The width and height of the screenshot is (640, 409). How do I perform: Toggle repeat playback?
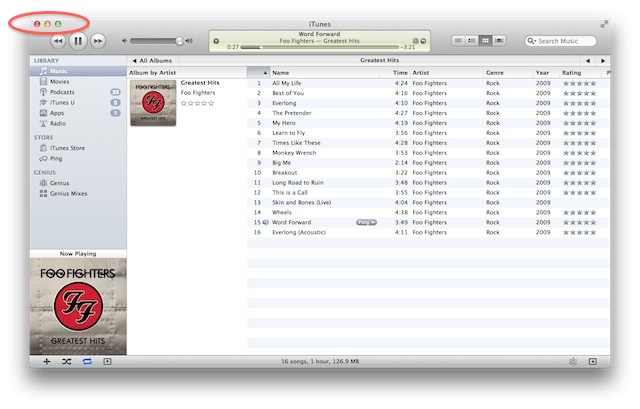(x=87, y=362)
